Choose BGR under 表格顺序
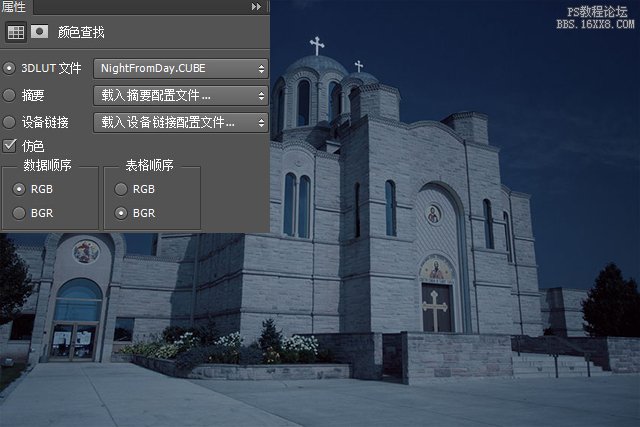Viewport: 640px width, 427px height. click(121, 213)
